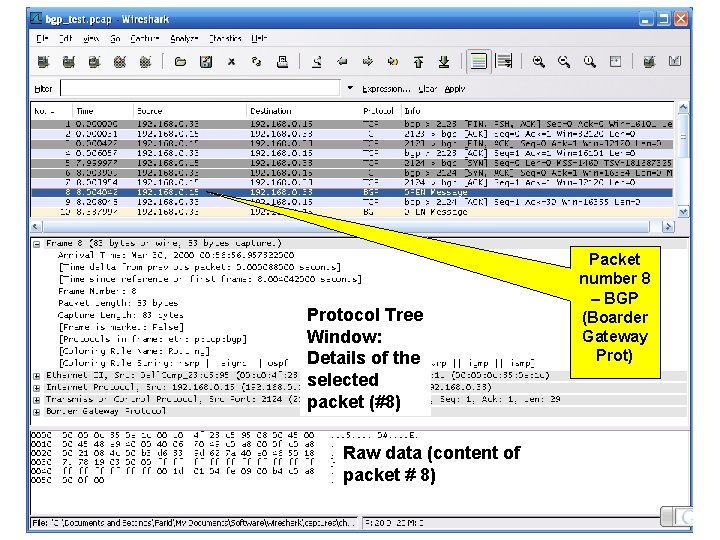The image size is (720, 540).
Task: Reload the capture file icon
Action: [257, 62]
